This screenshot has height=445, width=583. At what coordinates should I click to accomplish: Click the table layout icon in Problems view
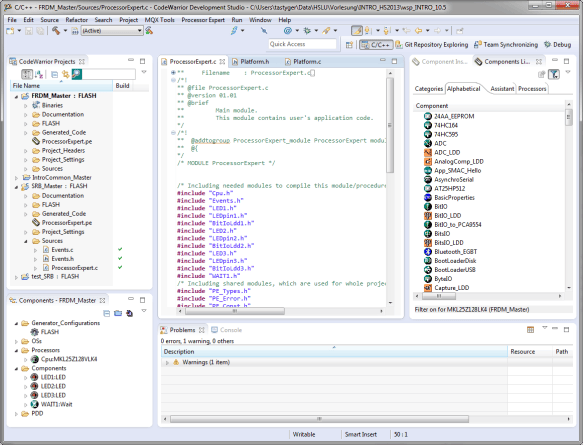531,330
